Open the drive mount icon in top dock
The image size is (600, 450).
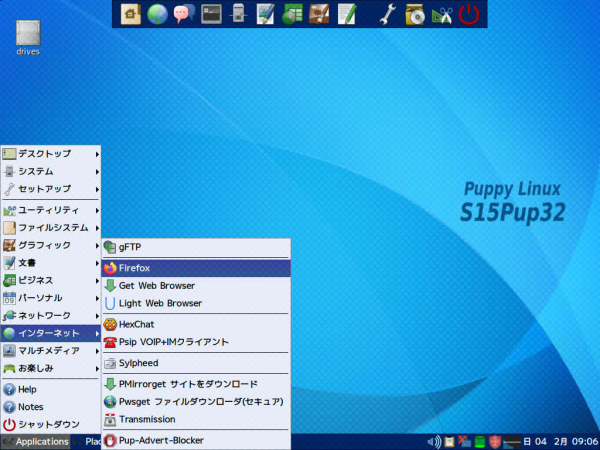[x=238, y=14]
